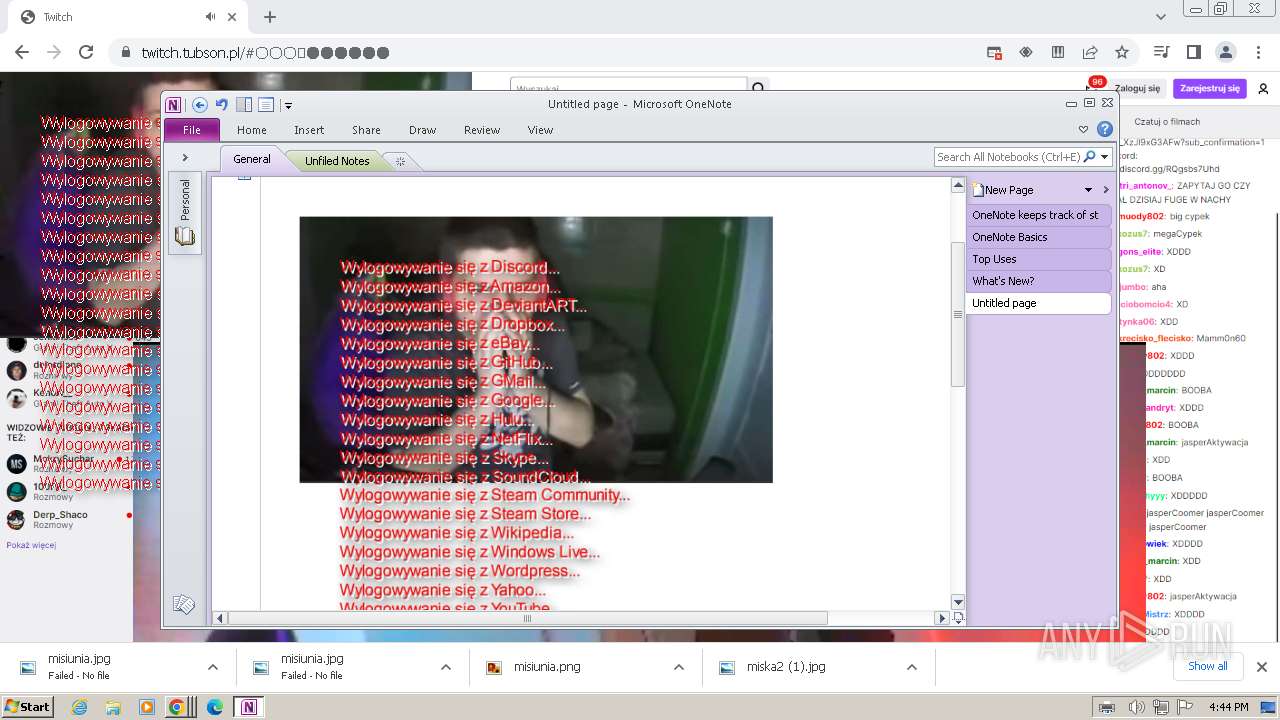Open a new Chrome tab with plus button
Screen dimensions: 1280x720
click(x=270, y=17)
